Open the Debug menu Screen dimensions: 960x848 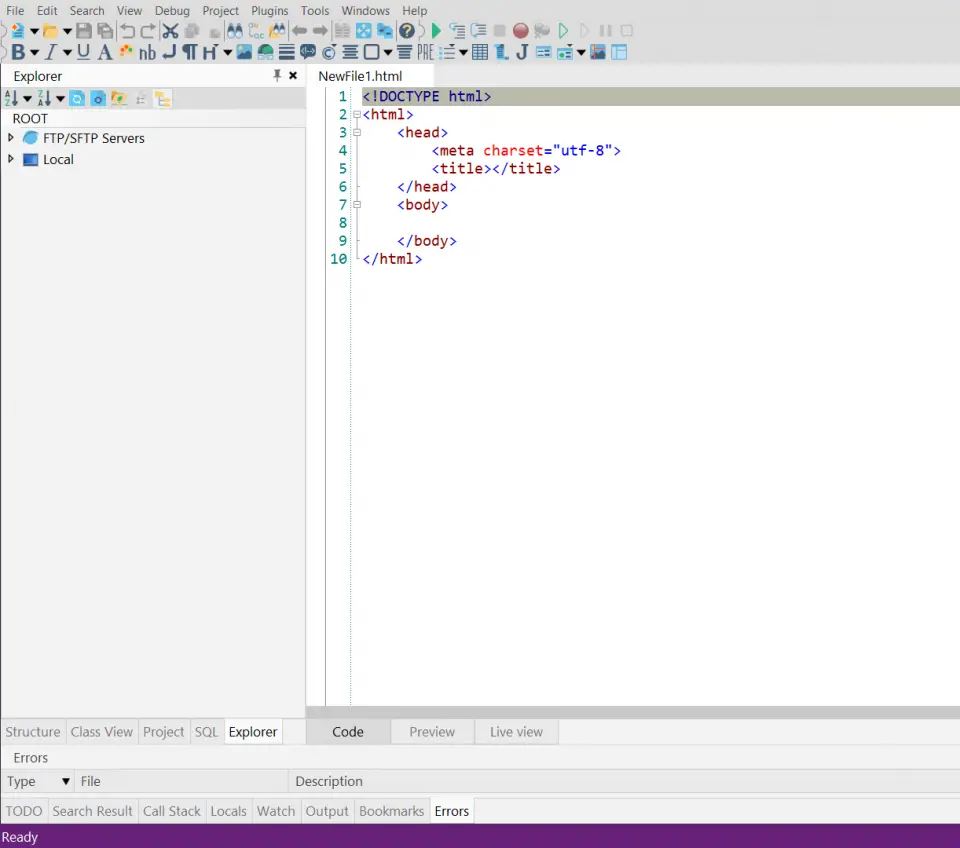[171, 10]
